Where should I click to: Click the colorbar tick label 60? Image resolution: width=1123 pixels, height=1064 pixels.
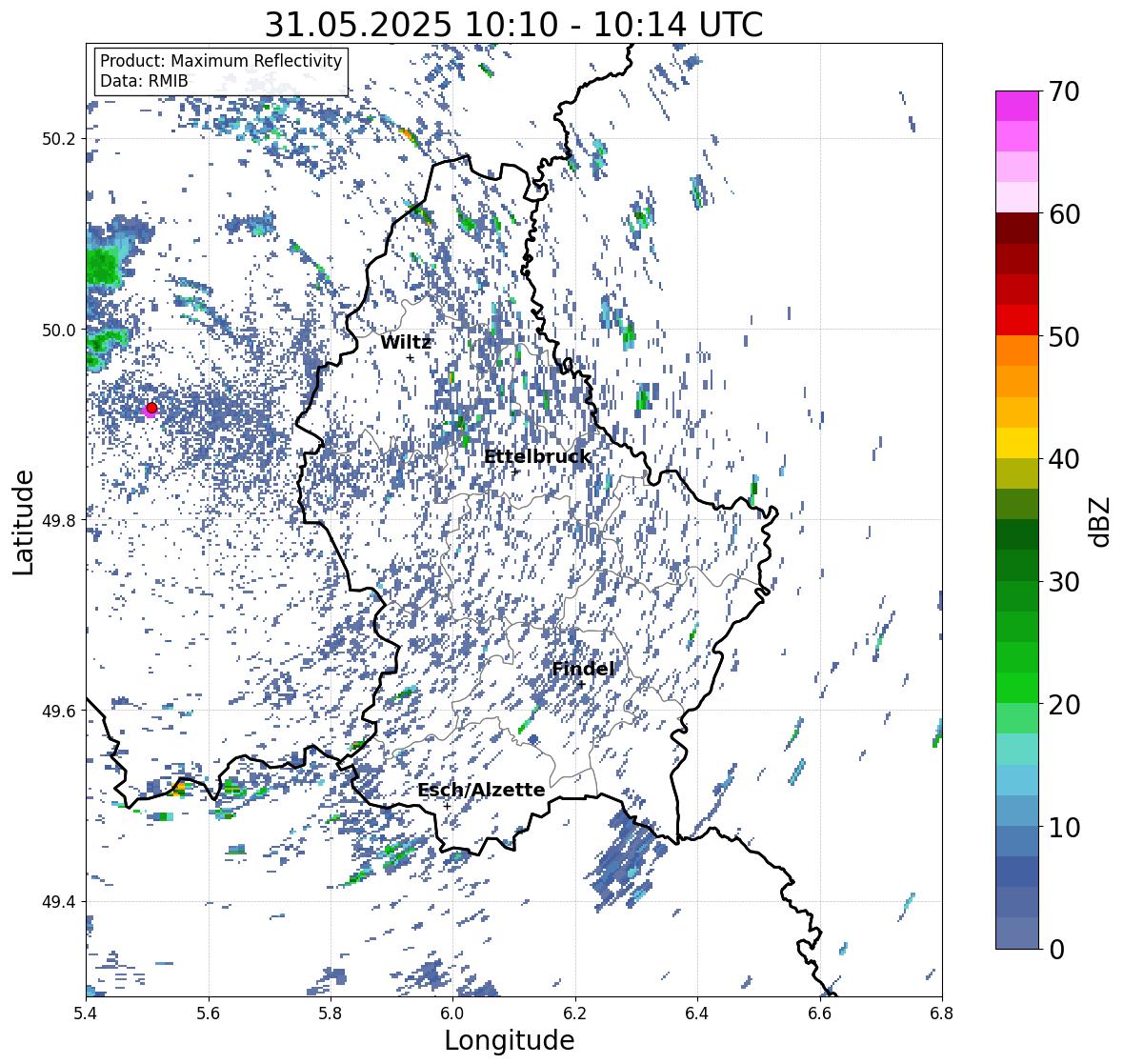pos(1064,214)
